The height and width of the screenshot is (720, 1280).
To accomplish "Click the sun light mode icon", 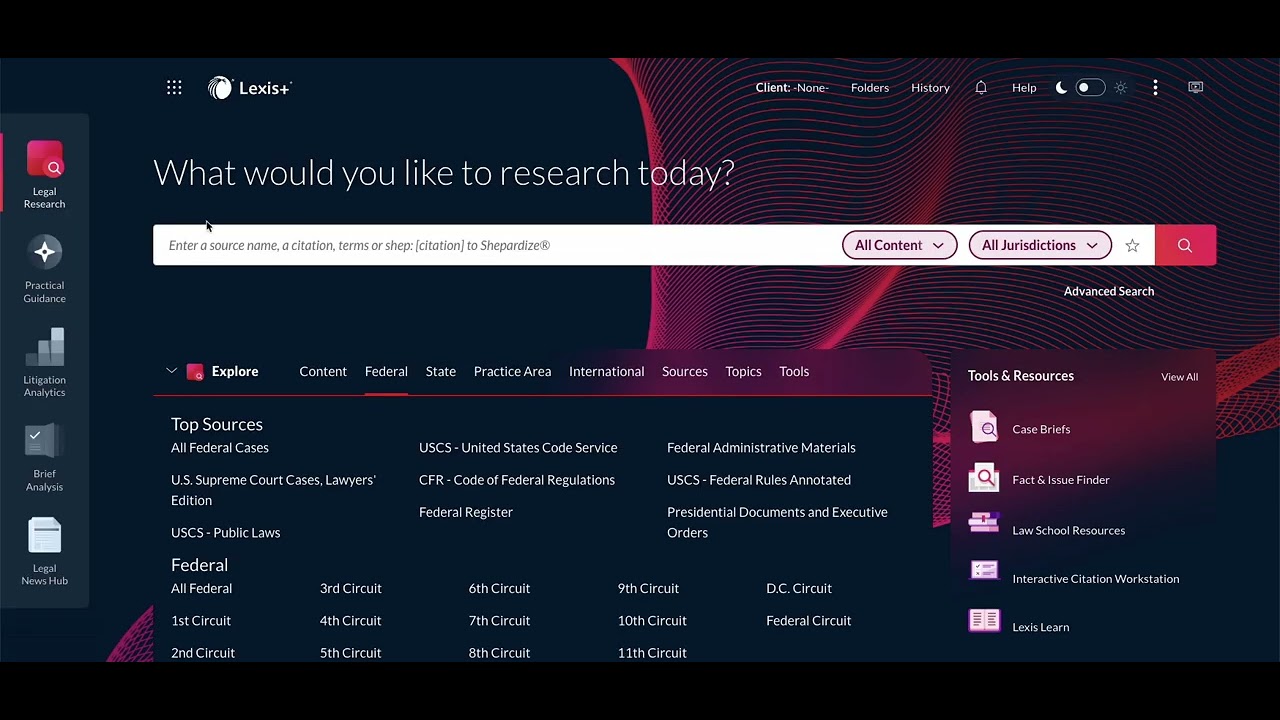I will pos(1121,88).
